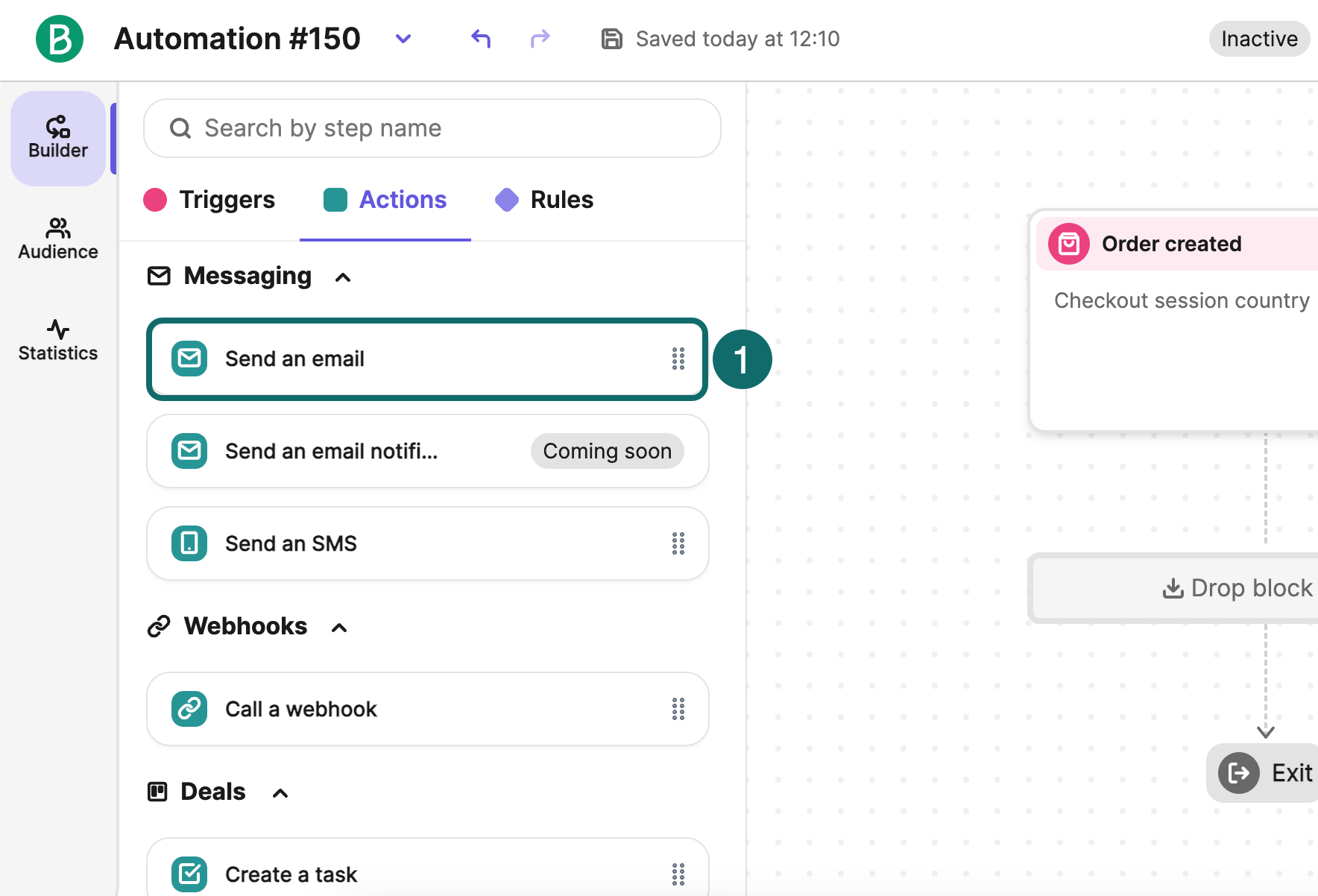Select the Builder sidebar icon
This screenshot has width=1318, height=896.
[58, 138]
